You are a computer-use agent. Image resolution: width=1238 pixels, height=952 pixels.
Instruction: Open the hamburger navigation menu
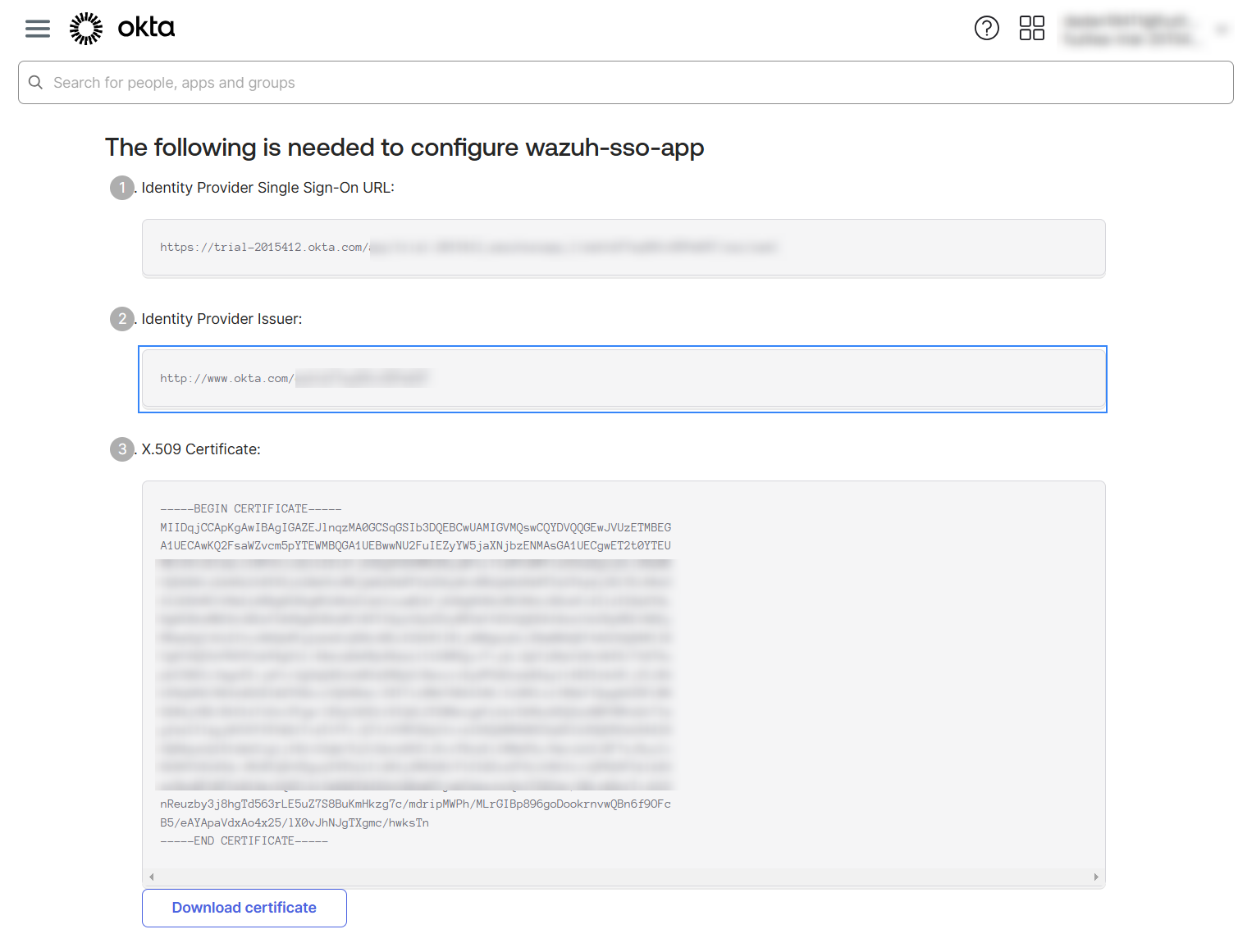point(38,29)
